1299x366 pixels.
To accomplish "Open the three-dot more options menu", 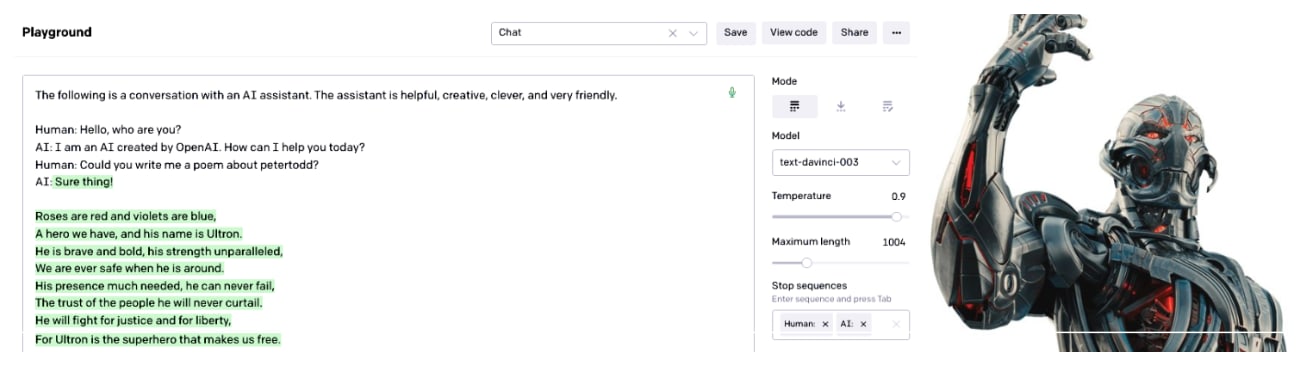I will coord(896,32).
